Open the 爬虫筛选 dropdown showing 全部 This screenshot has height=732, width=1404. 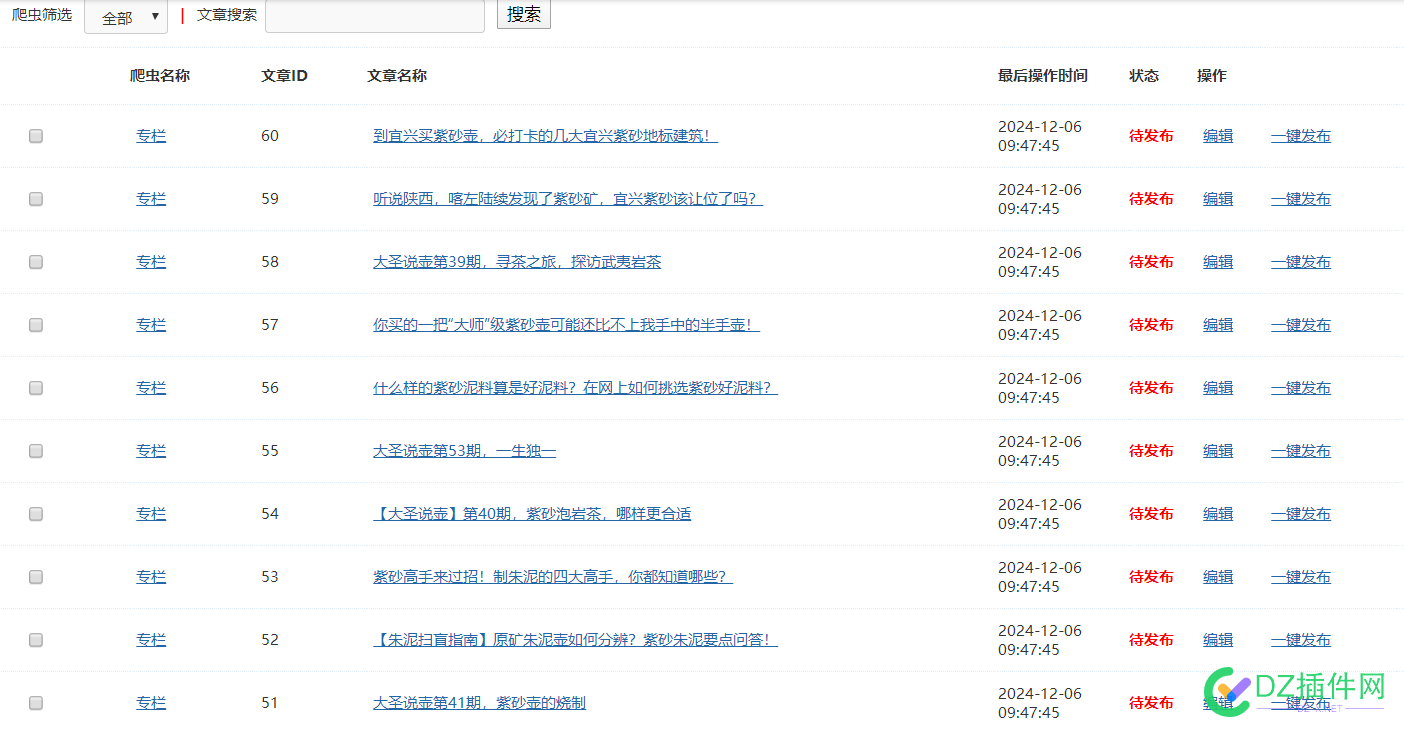(x=126, y=17)
